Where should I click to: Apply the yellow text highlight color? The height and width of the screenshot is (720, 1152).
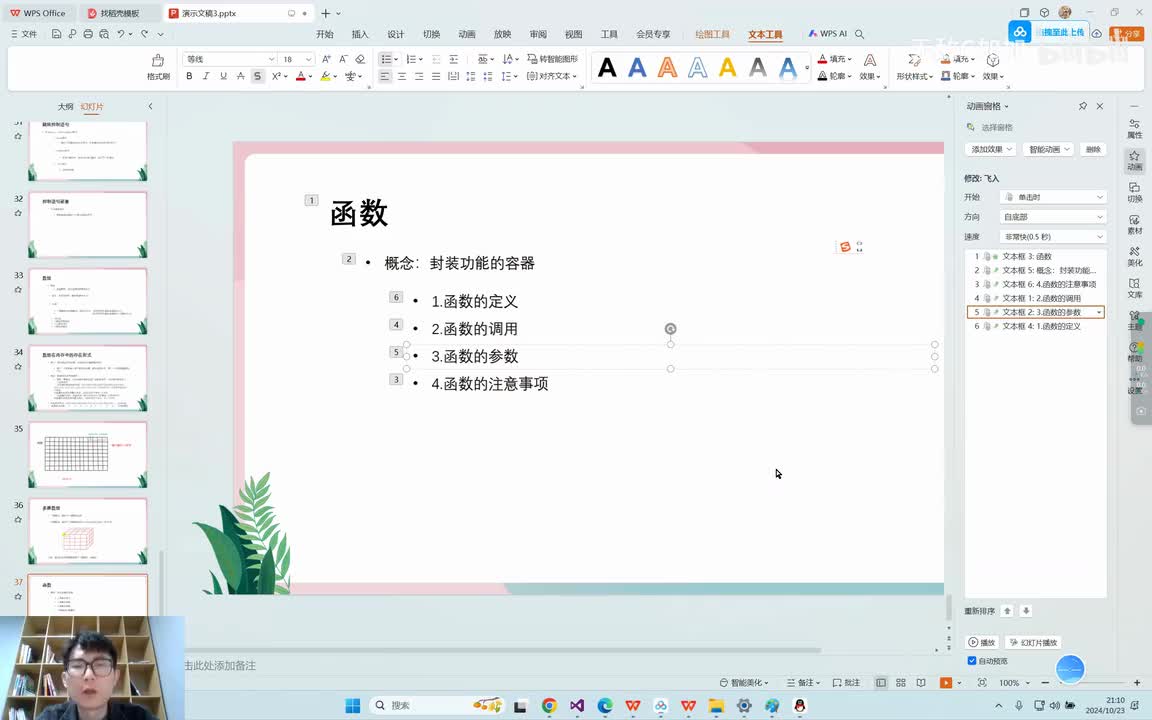tap(325, 76)
